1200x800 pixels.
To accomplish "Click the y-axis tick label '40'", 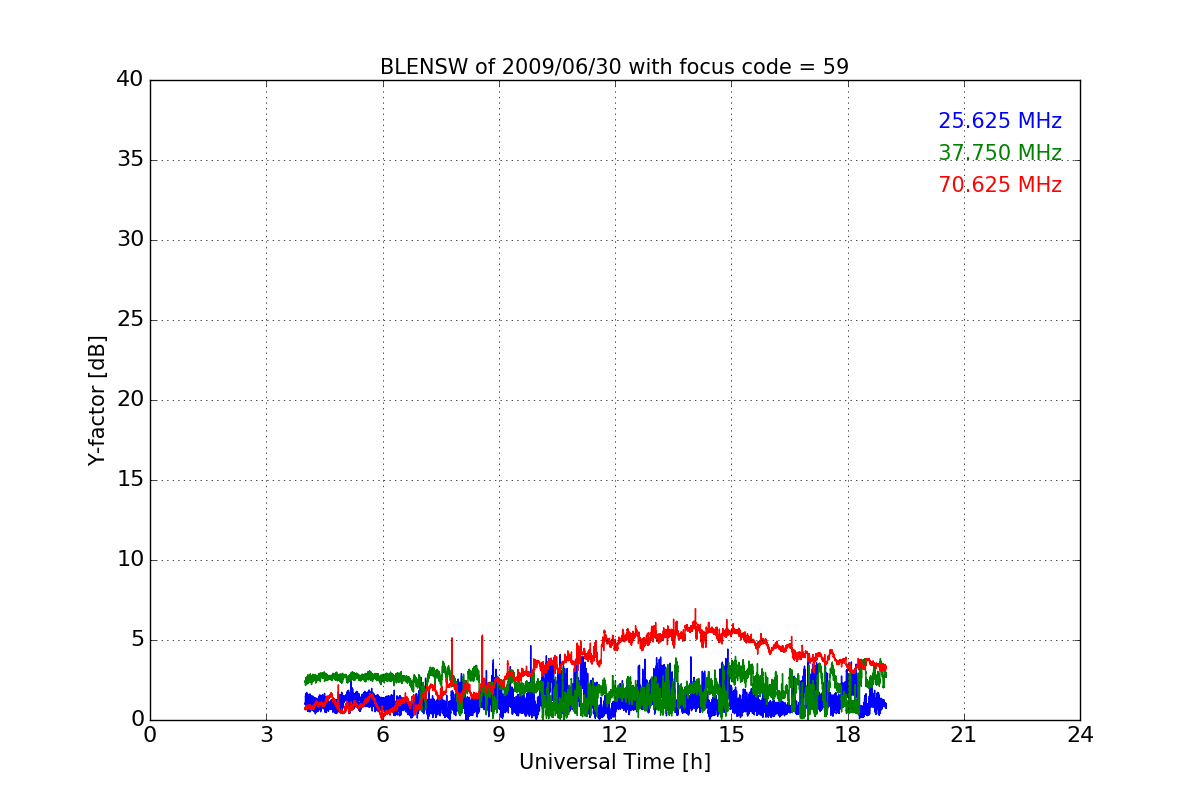I will pyautogui.click(x=130, y=80).
